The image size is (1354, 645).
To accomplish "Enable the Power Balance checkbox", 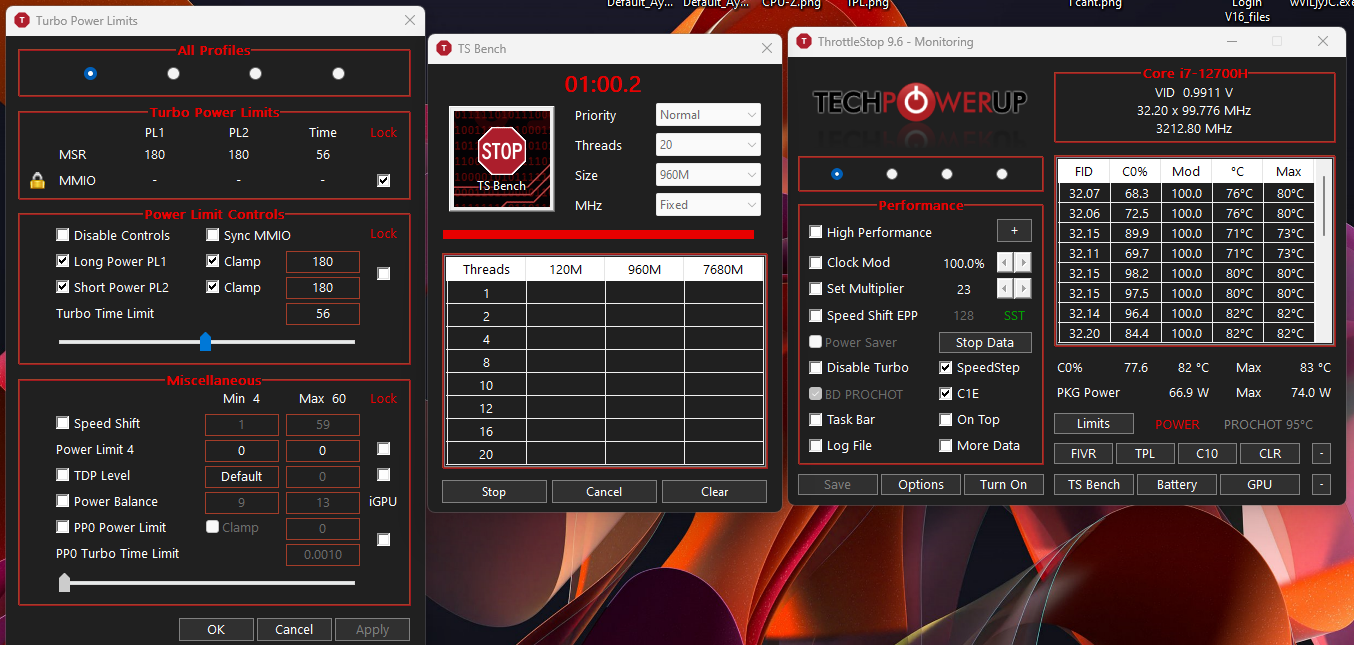I will [x=63, y=501].
